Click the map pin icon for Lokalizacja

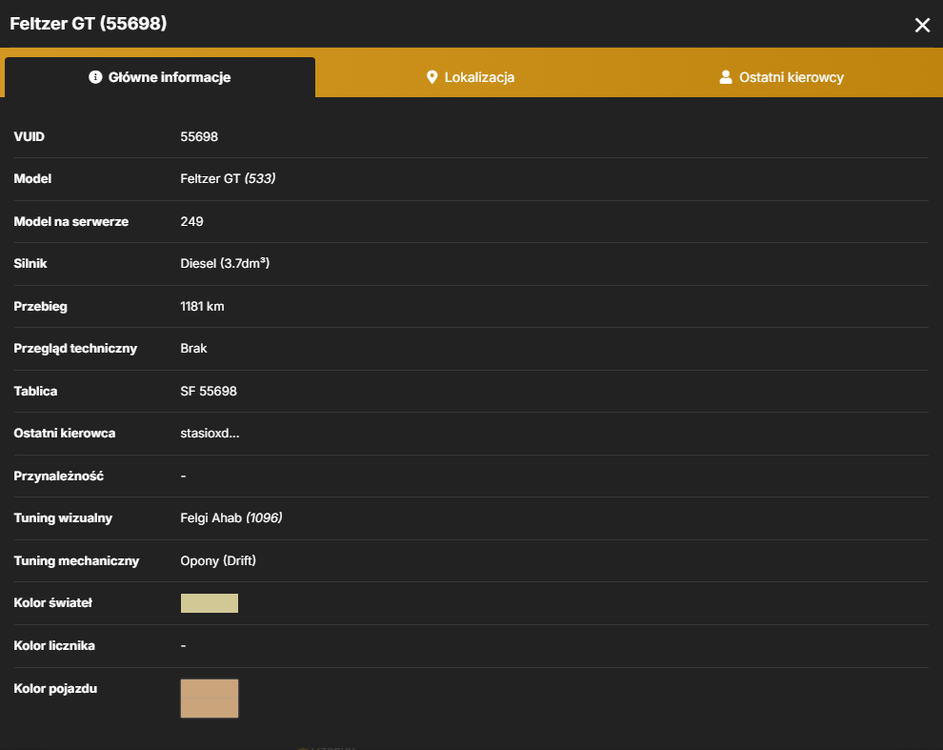tap(432, 77)
